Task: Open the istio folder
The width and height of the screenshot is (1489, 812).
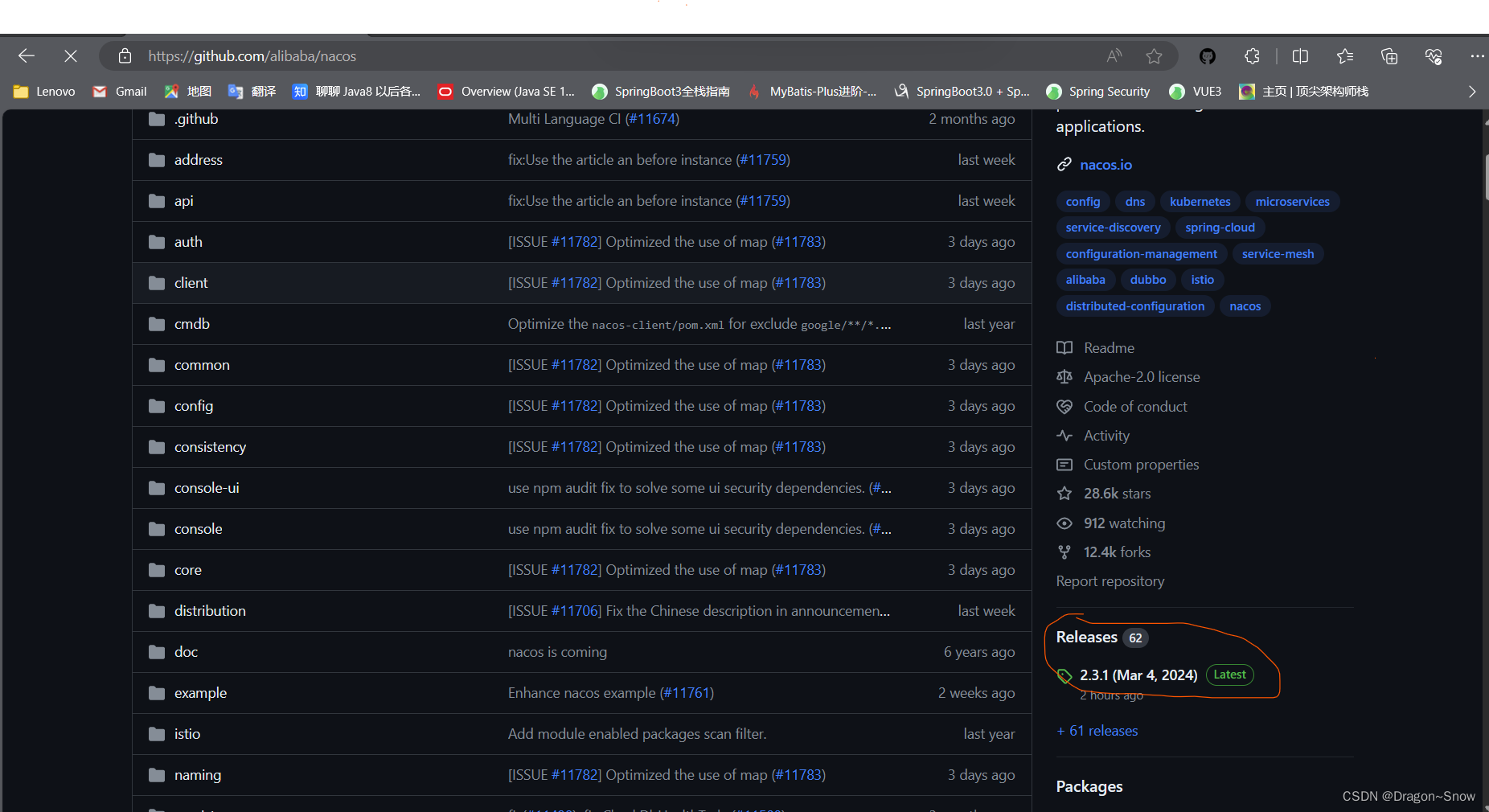Action: click(x=187, y=734)
